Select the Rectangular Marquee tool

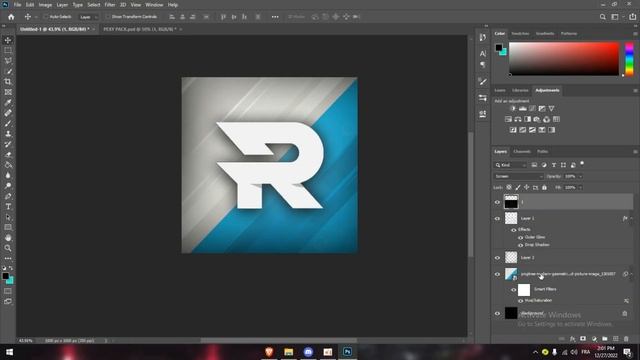(8, 50)
